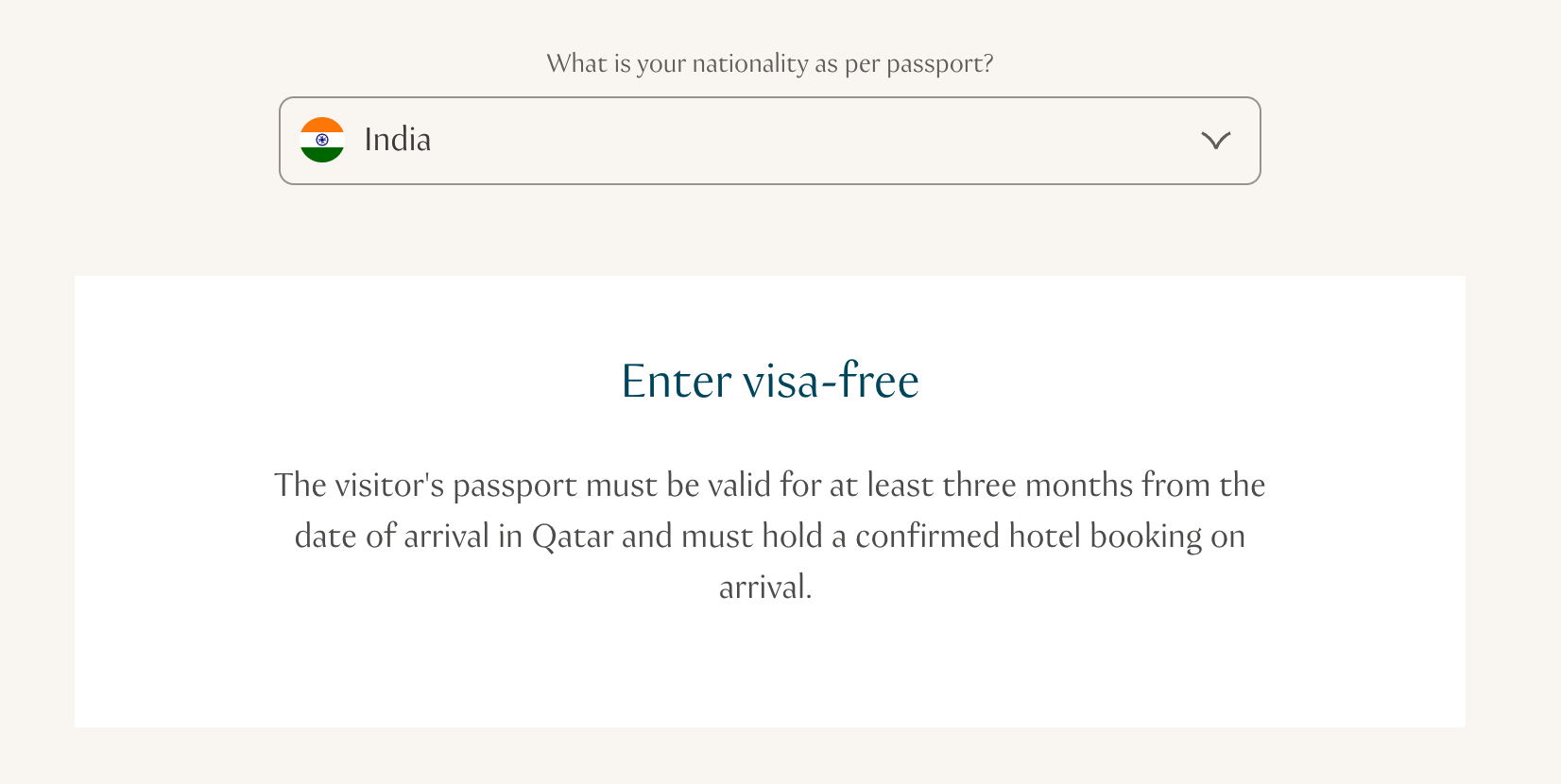Click the circular flag badge in the selector

pos(322,140)
